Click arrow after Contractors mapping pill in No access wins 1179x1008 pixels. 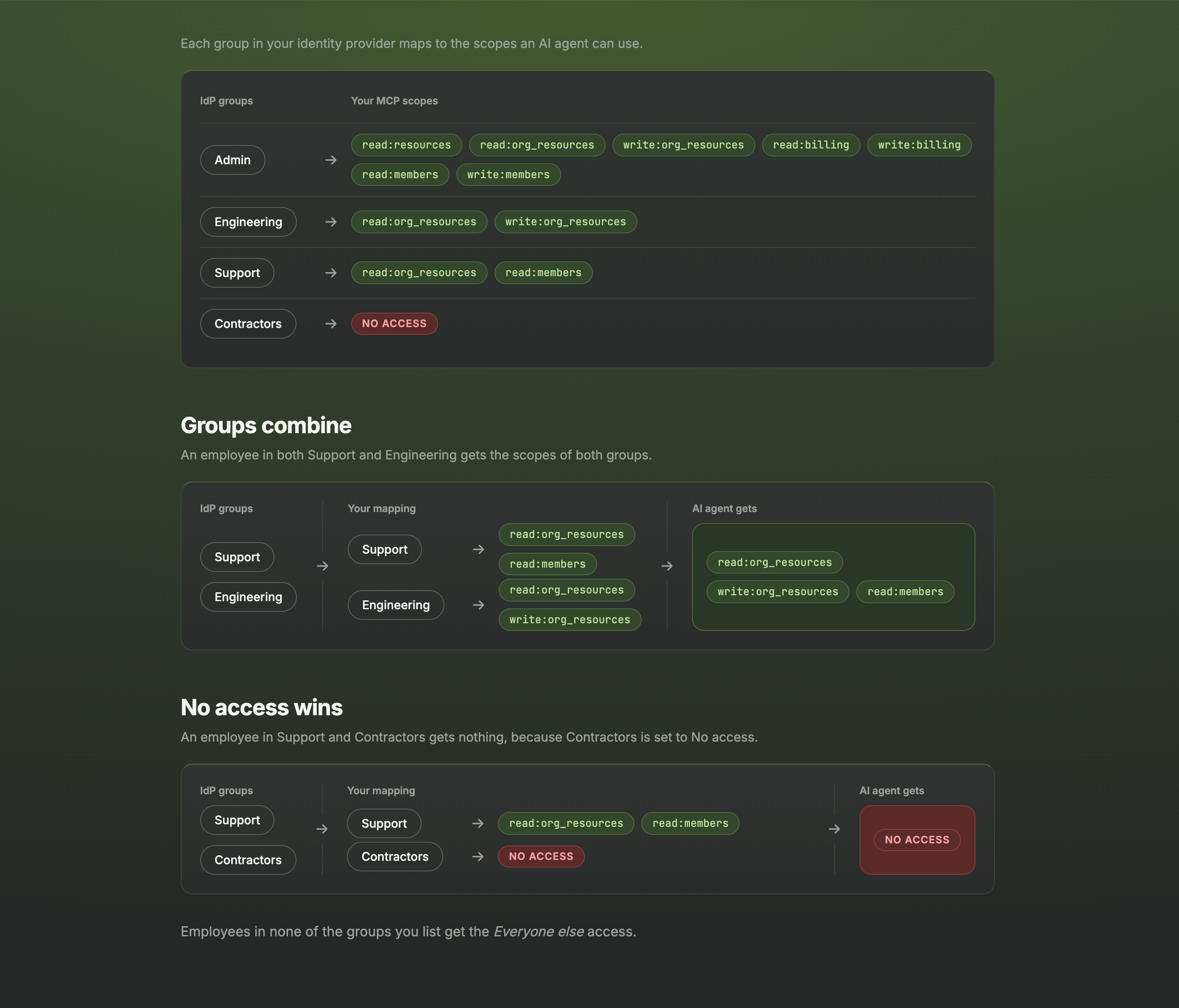coord(478,857)
